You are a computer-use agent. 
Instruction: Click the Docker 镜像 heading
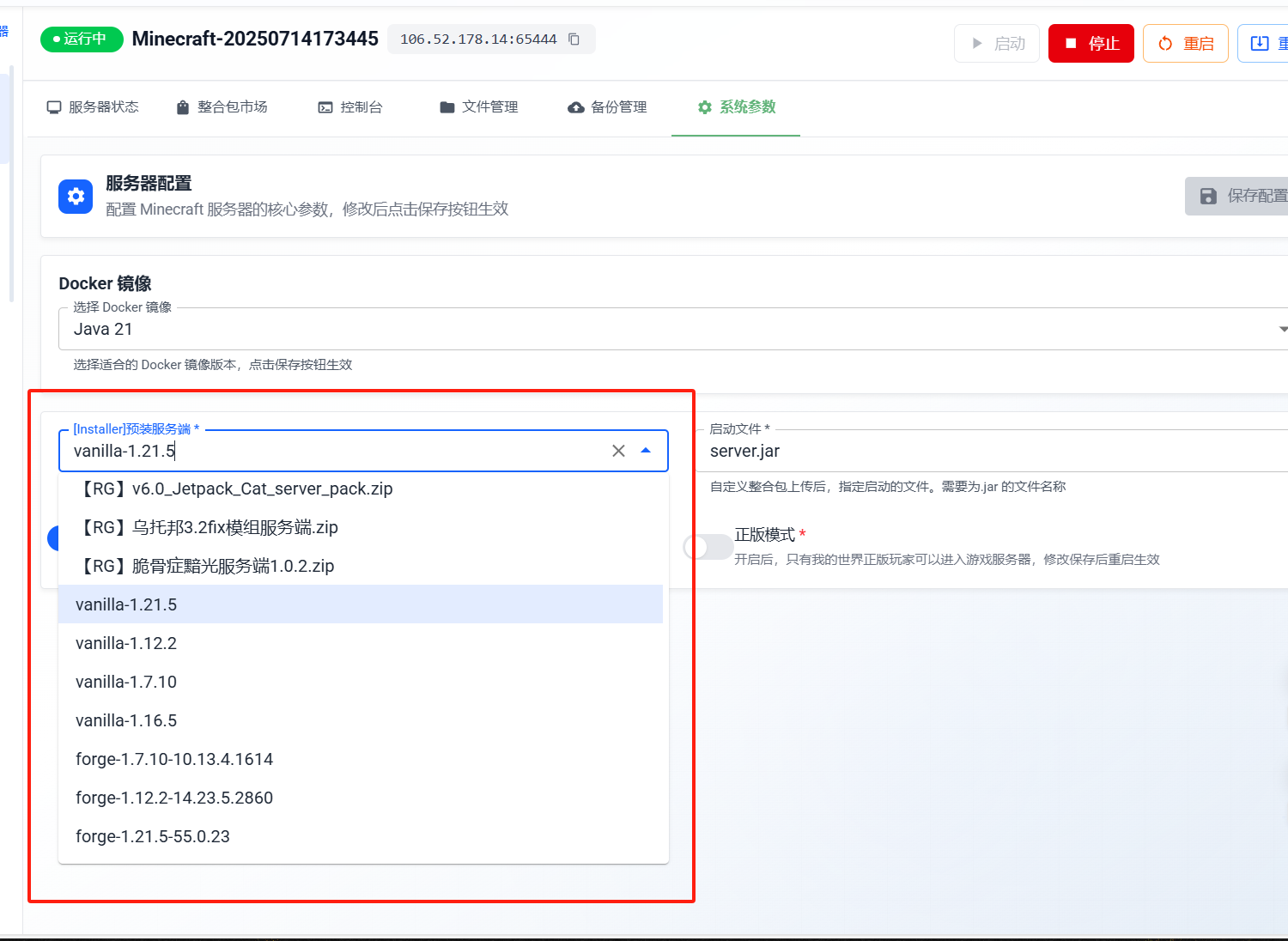pyautogui.click(x=105, y=283)
